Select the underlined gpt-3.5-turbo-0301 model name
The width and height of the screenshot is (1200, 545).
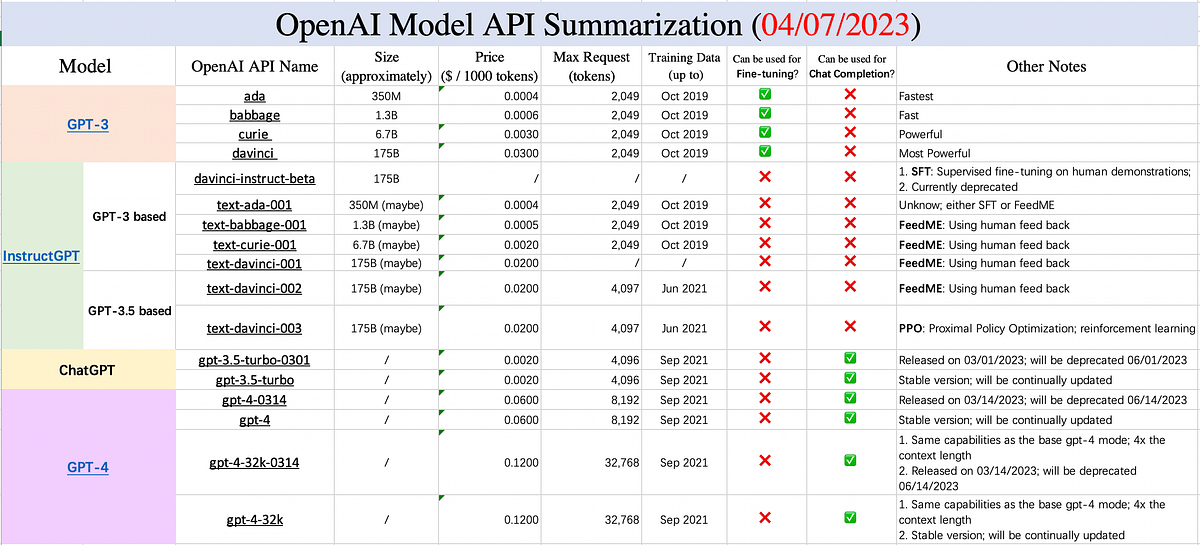tap(254, 360)
